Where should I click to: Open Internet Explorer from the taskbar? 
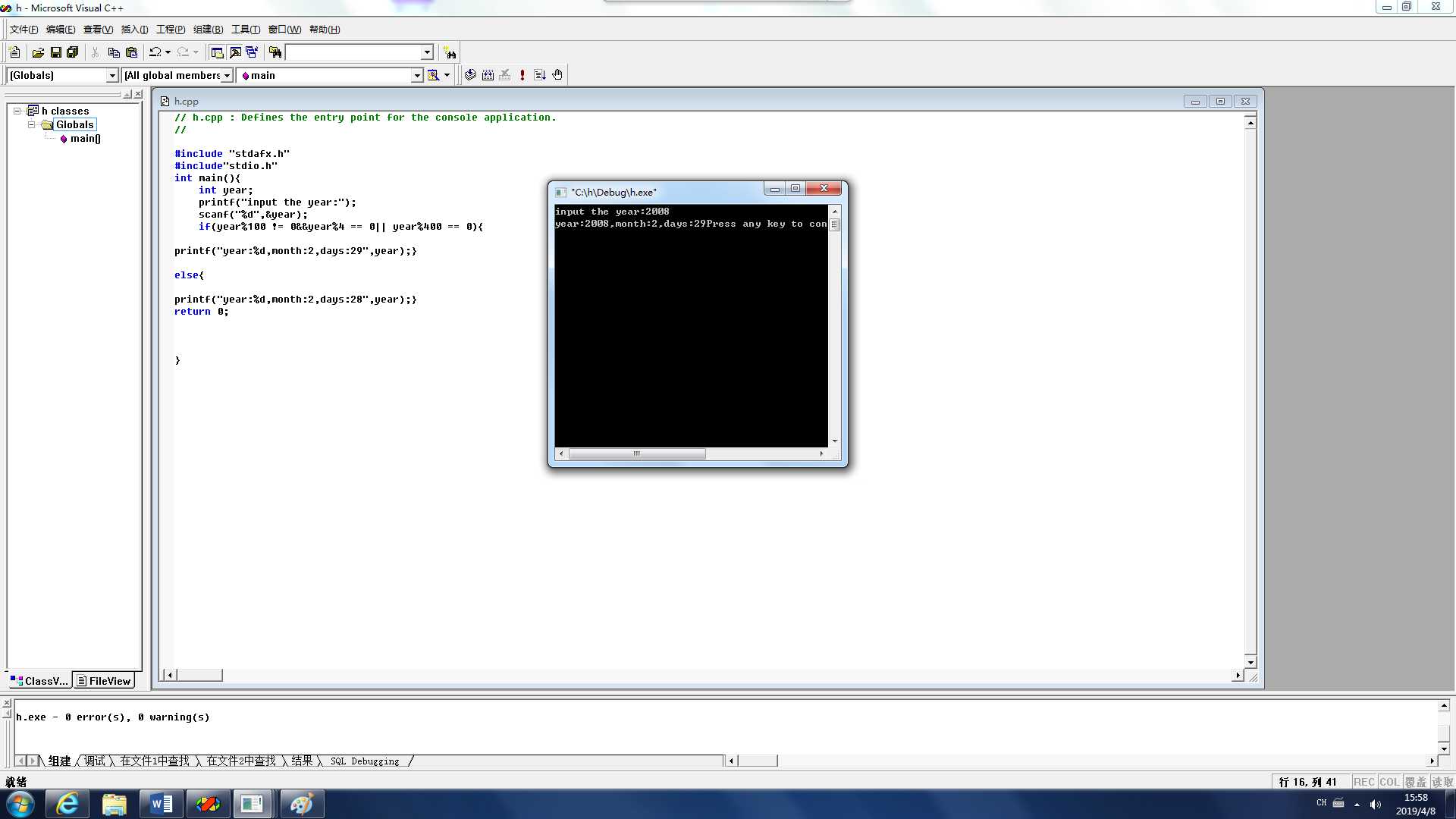(x=67, y=804)
